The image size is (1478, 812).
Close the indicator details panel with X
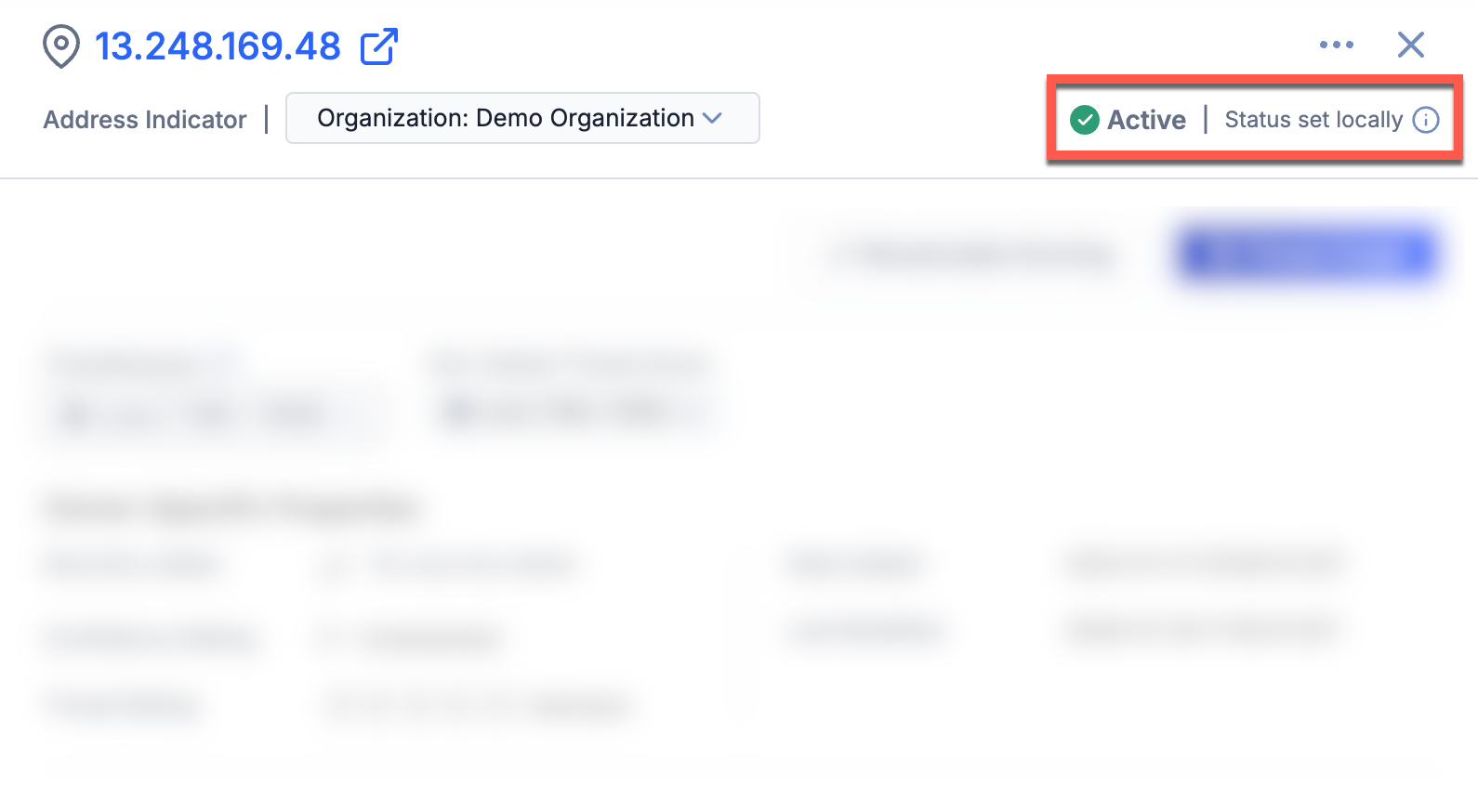pyautogui.click(x=1410, y=45)
